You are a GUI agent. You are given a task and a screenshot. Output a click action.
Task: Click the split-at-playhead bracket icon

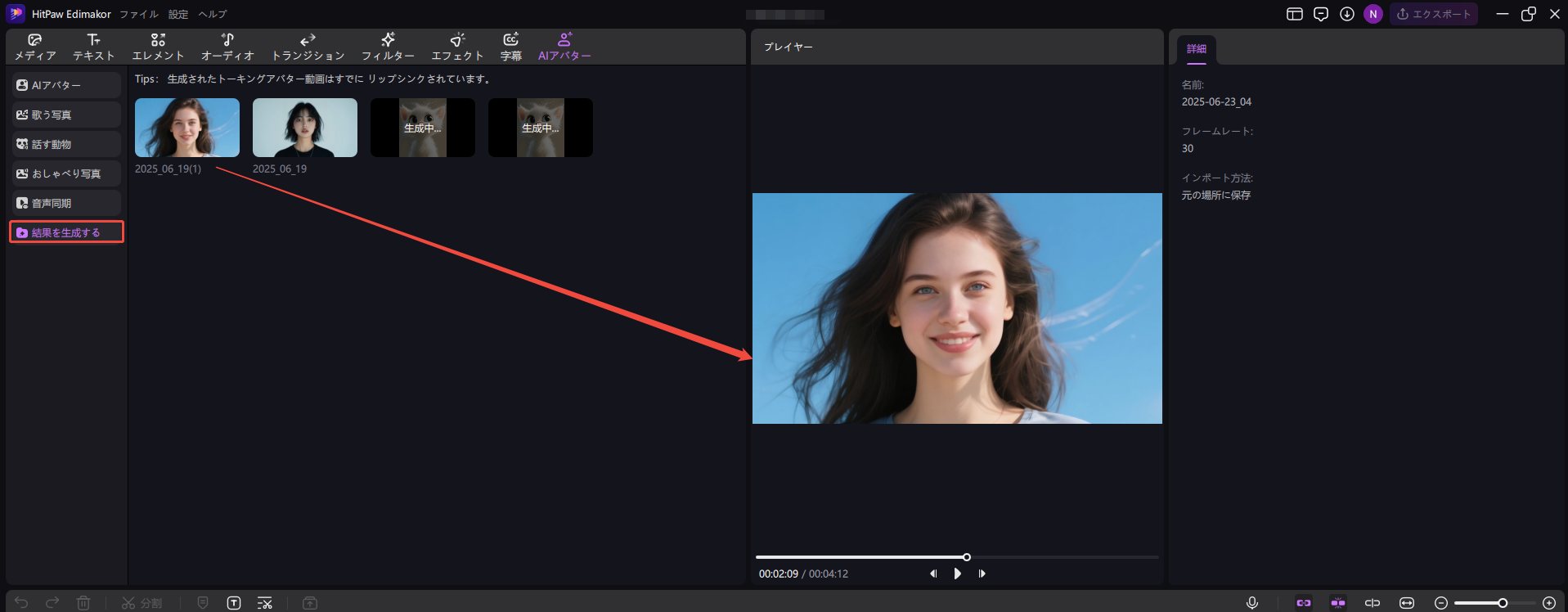1373,603
